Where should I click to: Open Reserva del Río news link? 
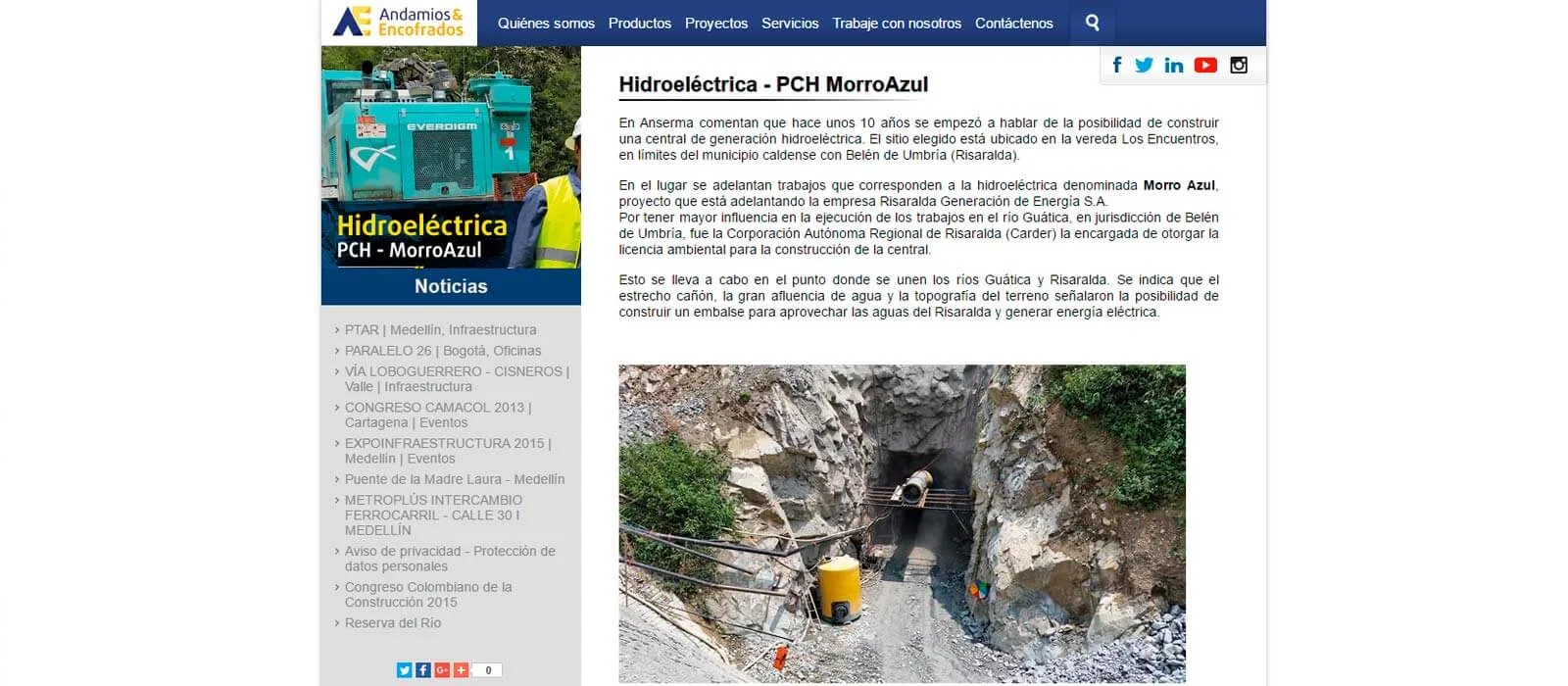(x=393, y=623)
